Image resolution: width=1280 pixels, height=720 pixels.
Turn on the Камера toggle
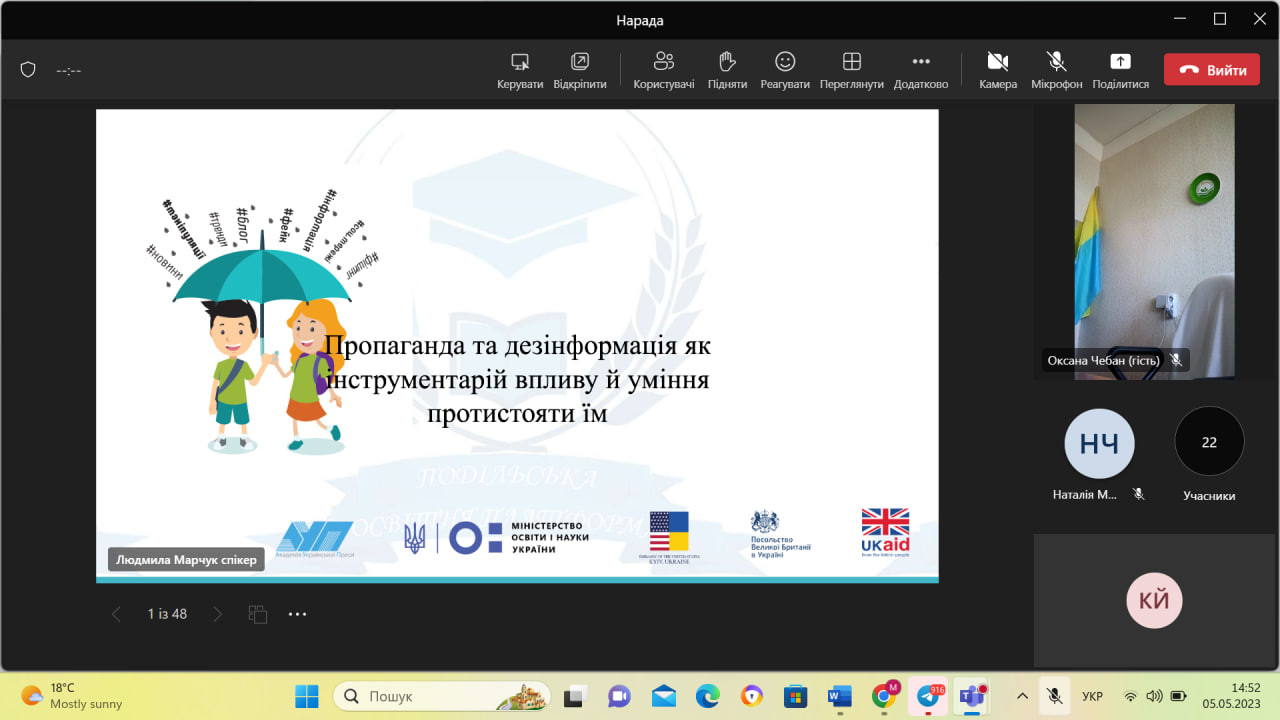tap(997, 62)
